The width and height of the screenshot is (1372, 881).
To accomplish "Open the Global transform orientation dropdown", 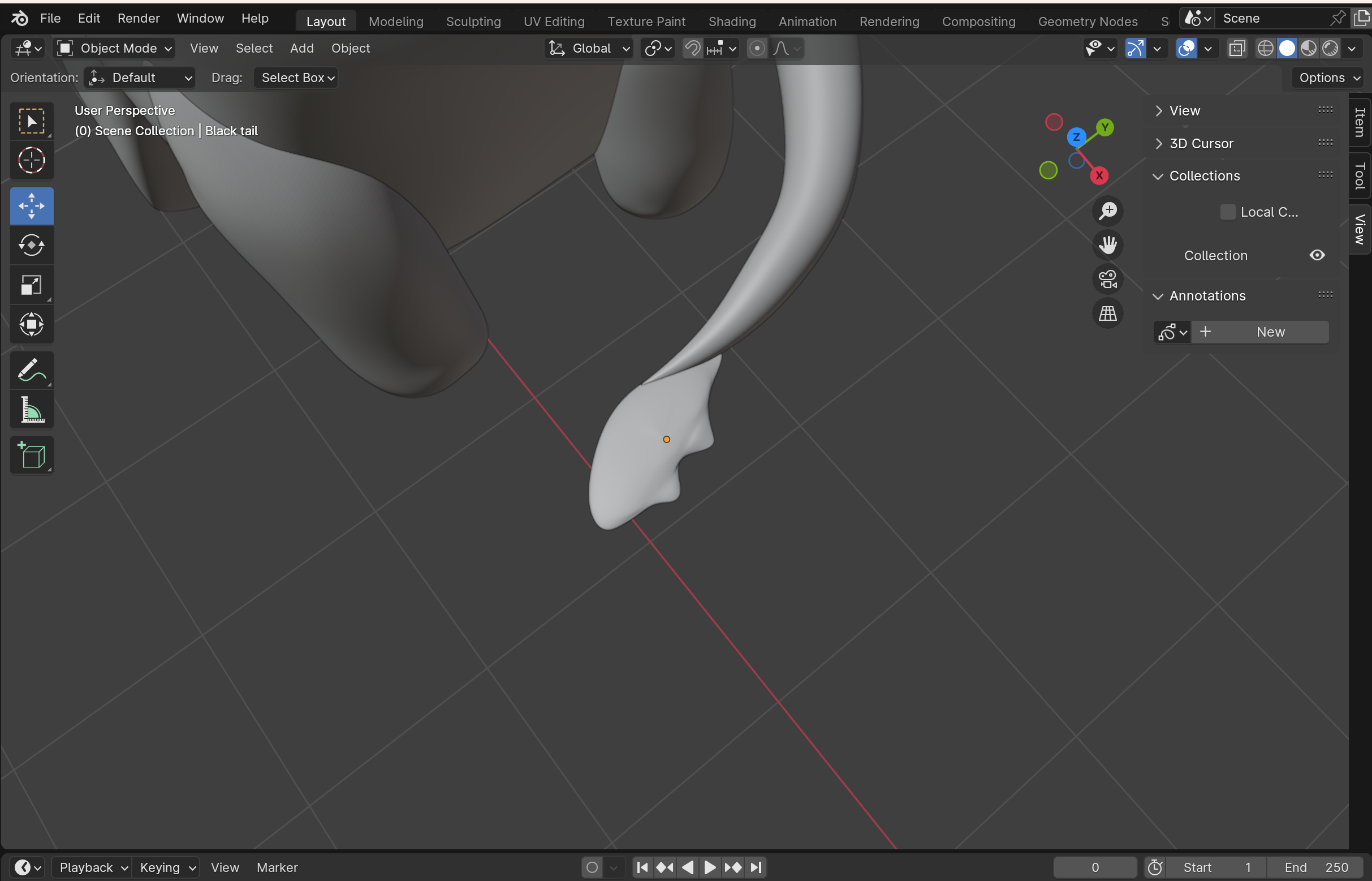I will click(x=589, y=49).
